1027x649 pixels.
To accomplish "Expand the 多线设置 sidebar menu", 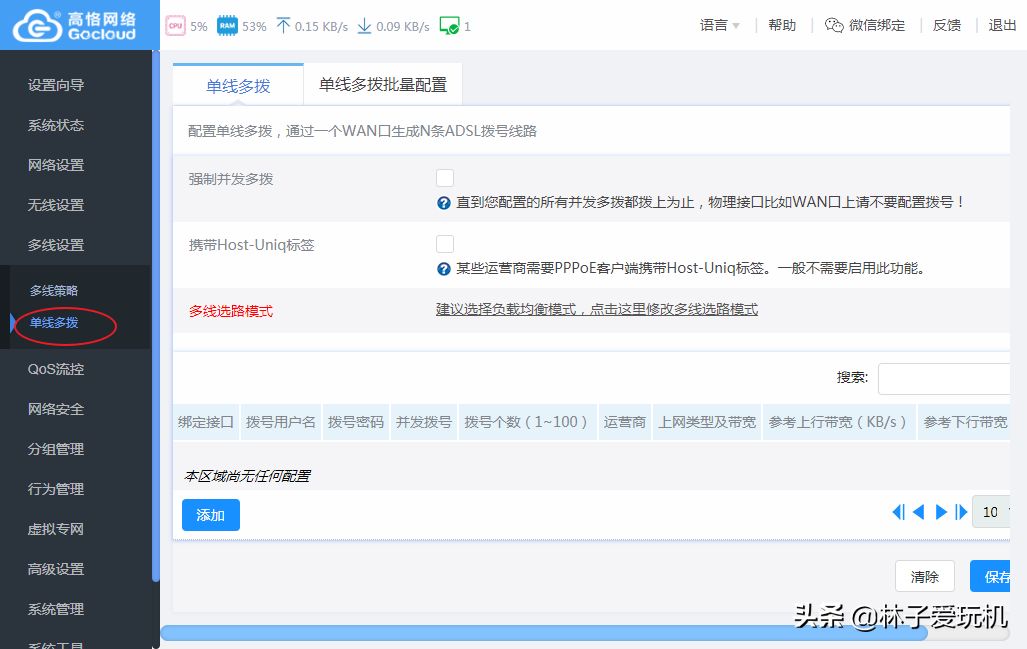I will [56, 245].
